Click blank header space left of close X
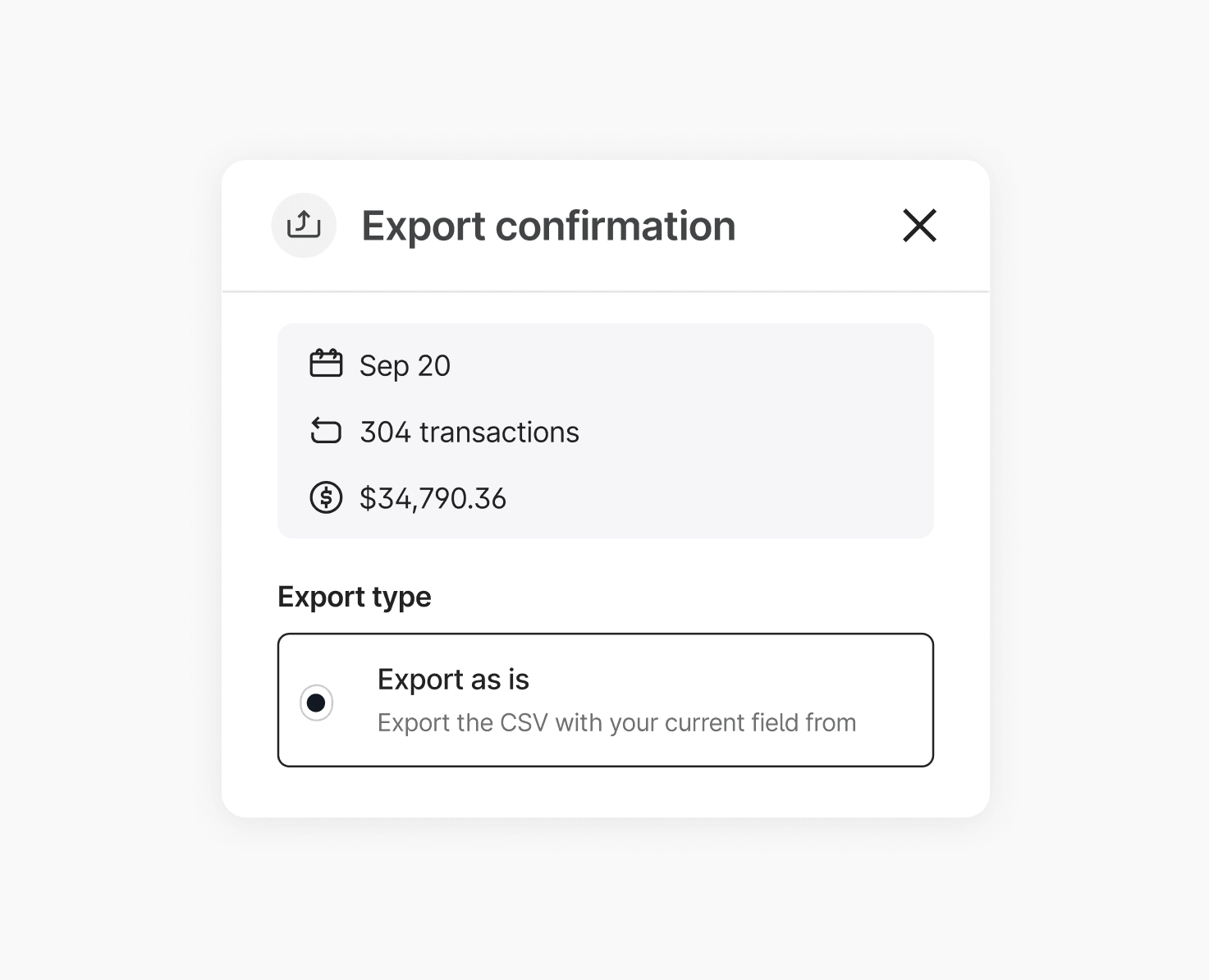 [821, 226]
